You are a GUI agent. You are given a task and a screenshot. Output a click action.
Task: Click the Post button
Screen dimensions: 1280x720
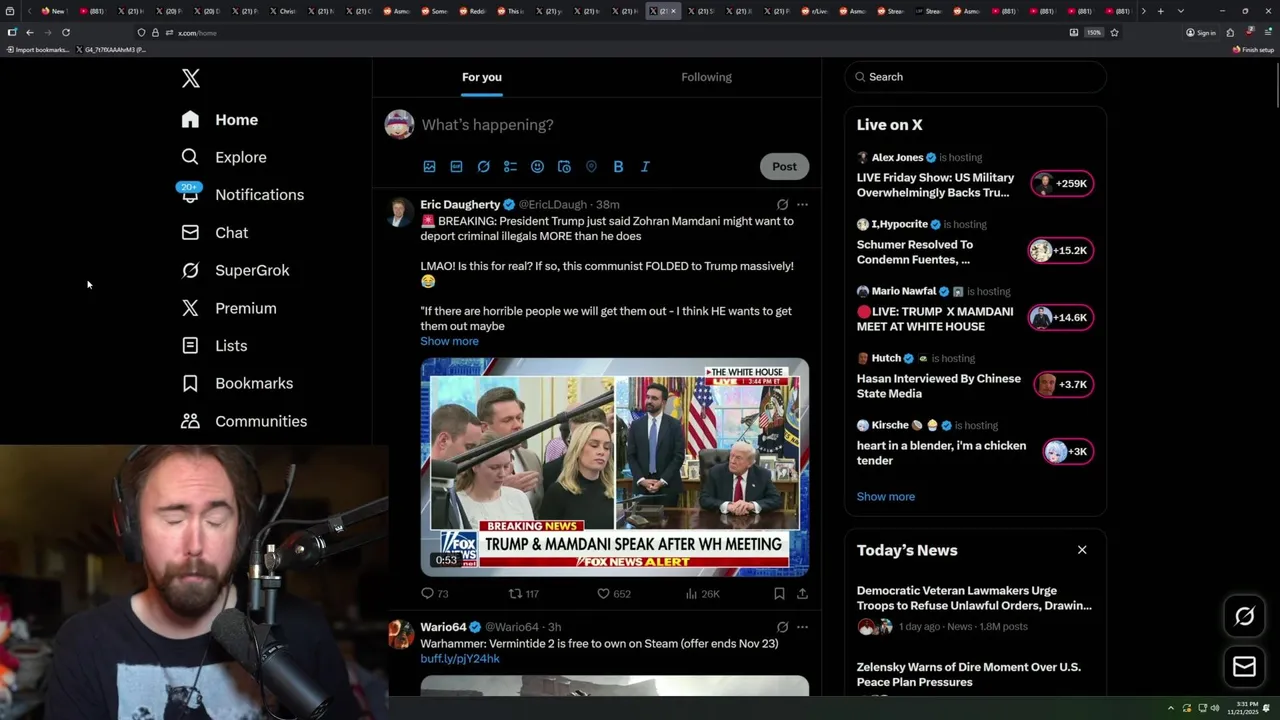click(784, 167)
